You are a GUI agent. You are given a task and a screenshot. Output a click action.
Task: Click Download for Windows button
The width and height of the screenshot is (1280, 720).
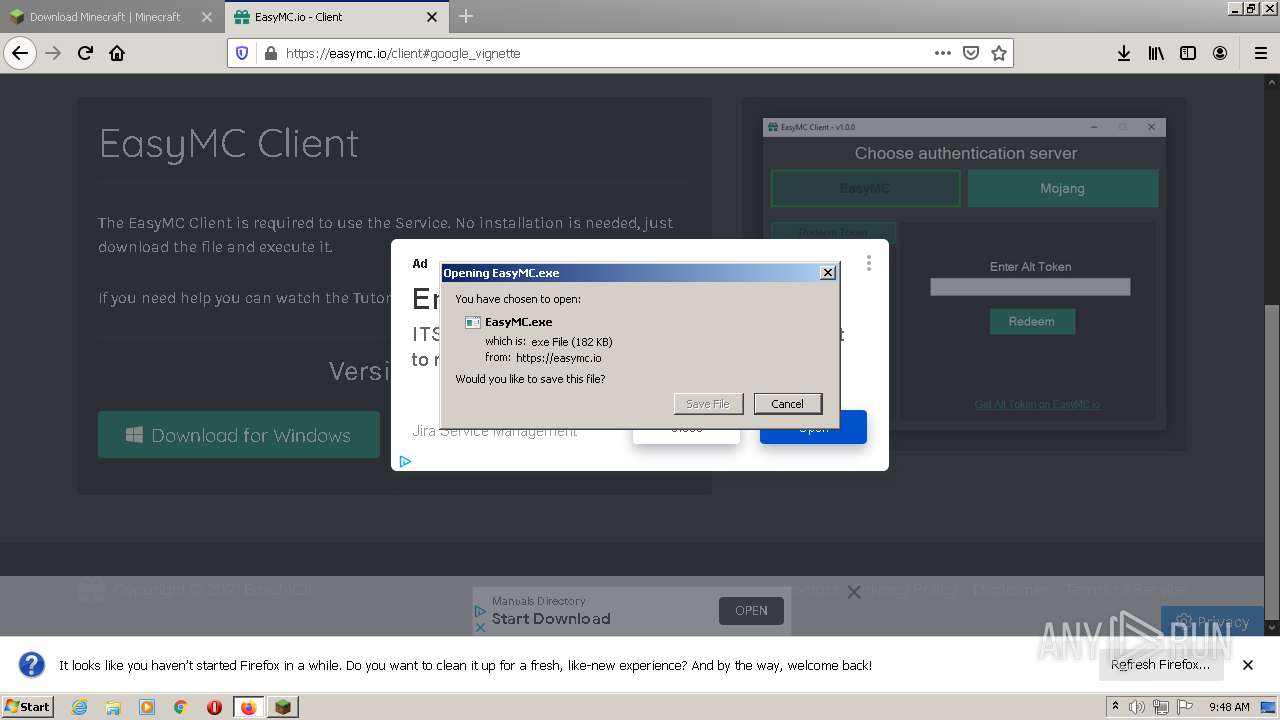(x=239, y=435)
